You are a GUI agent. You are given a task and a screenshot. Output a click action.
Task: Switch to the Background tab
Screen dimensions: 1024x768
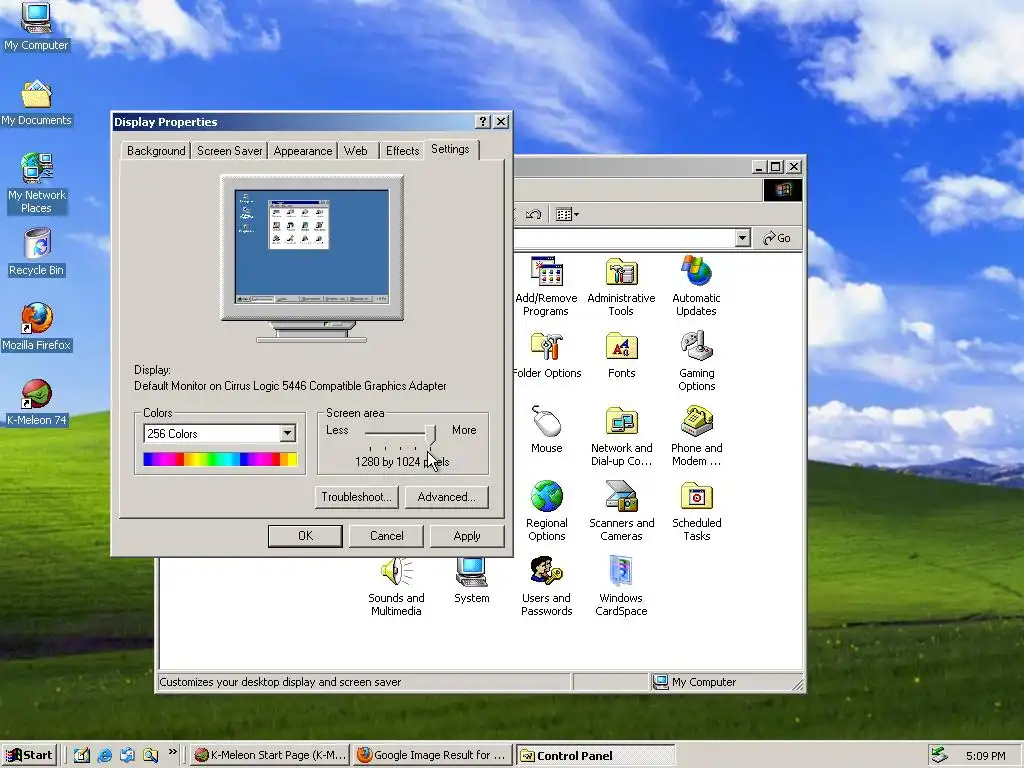click(156, 151)
